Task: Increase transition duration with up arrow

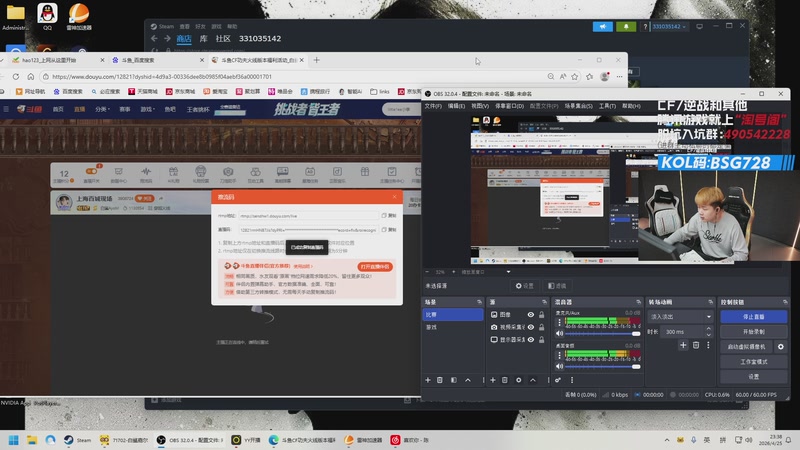Action: coord(709,329)
